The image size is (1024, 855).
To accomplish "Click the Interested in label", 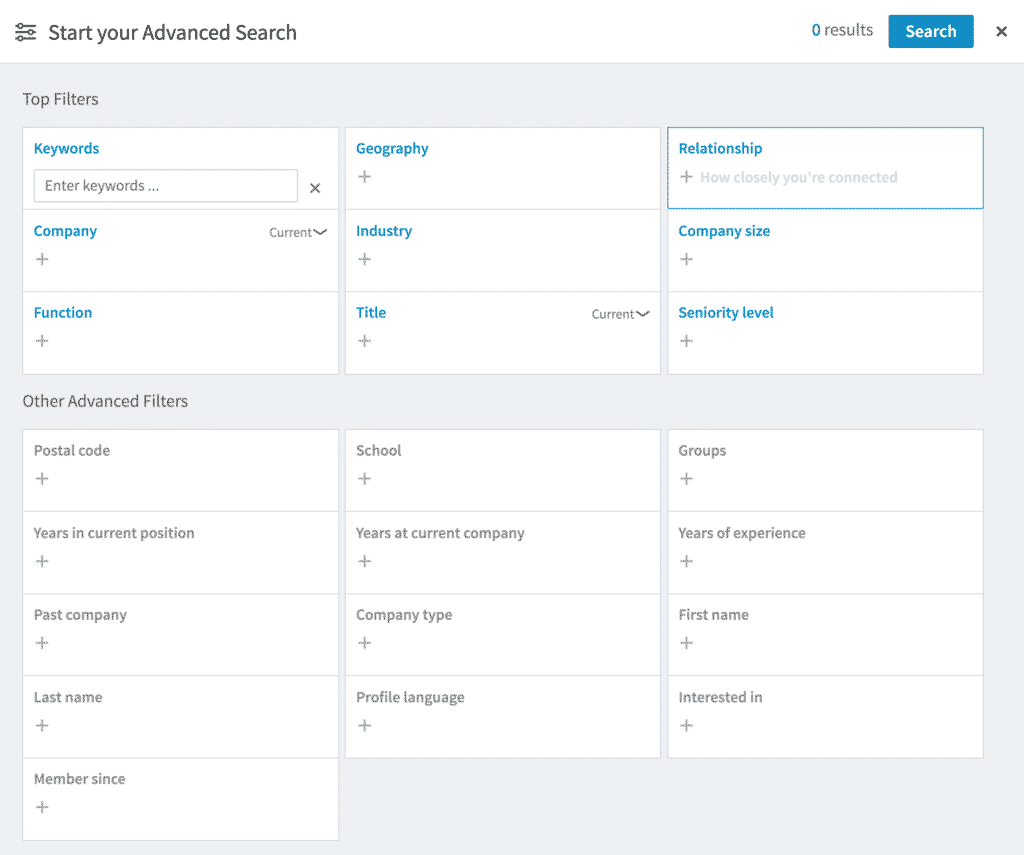I will coord(720,698).
